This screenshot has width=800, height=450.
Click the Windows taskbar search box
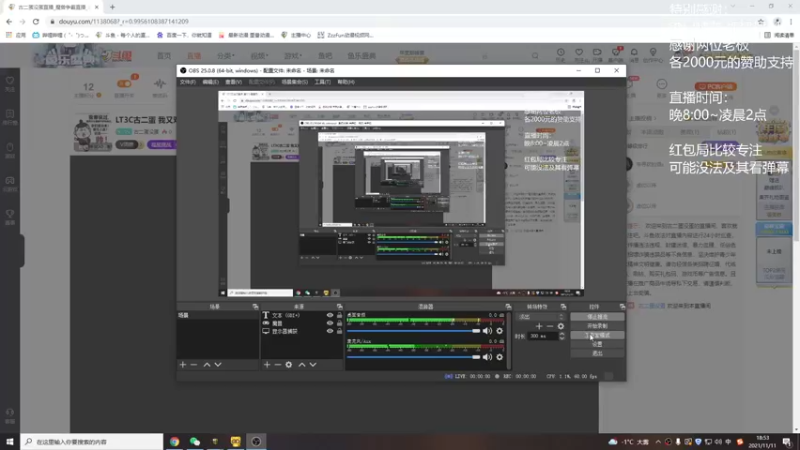coord(92,442)
